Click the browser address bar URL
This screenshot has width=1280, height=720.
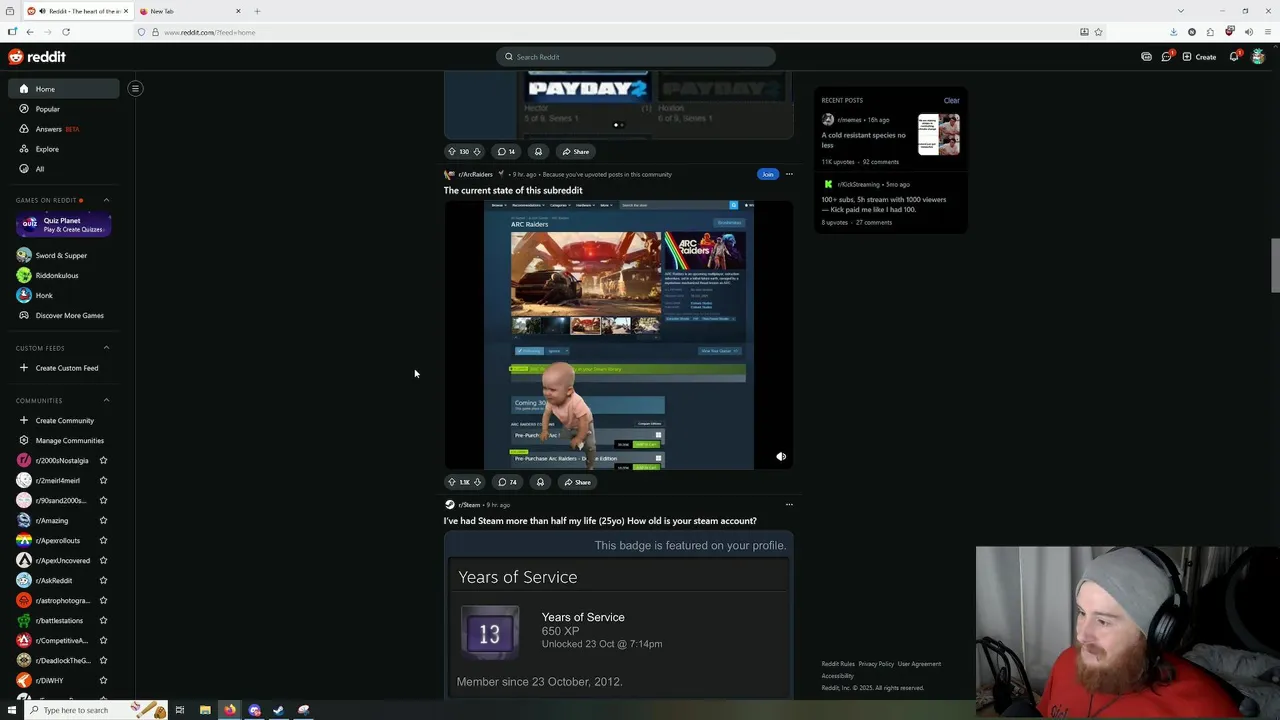pyautogui.click(x=209, y=32)
